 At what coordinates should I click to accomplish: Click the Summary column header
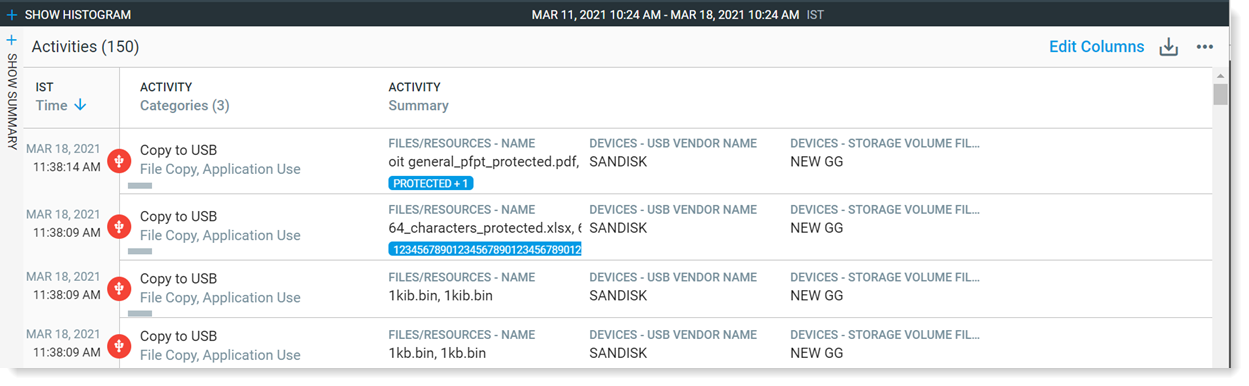pos(418,105)
